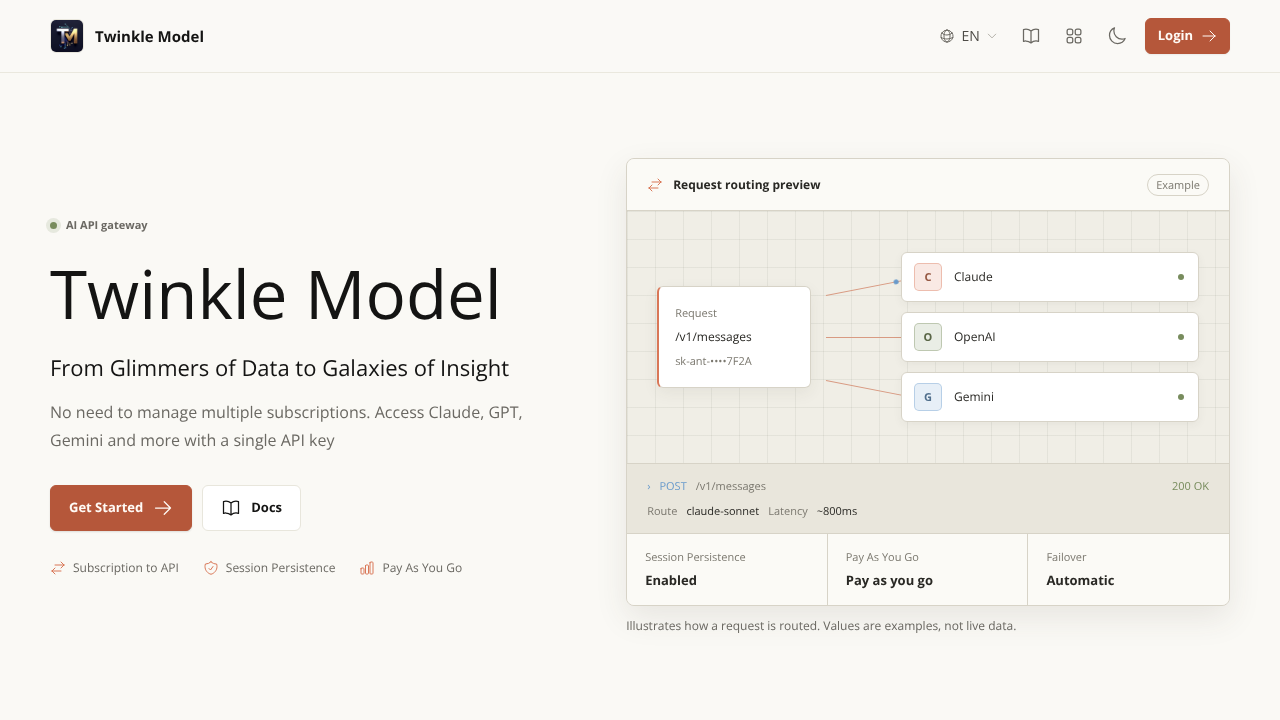Click the OpenAI 'O' icon

tap(928, 337)
